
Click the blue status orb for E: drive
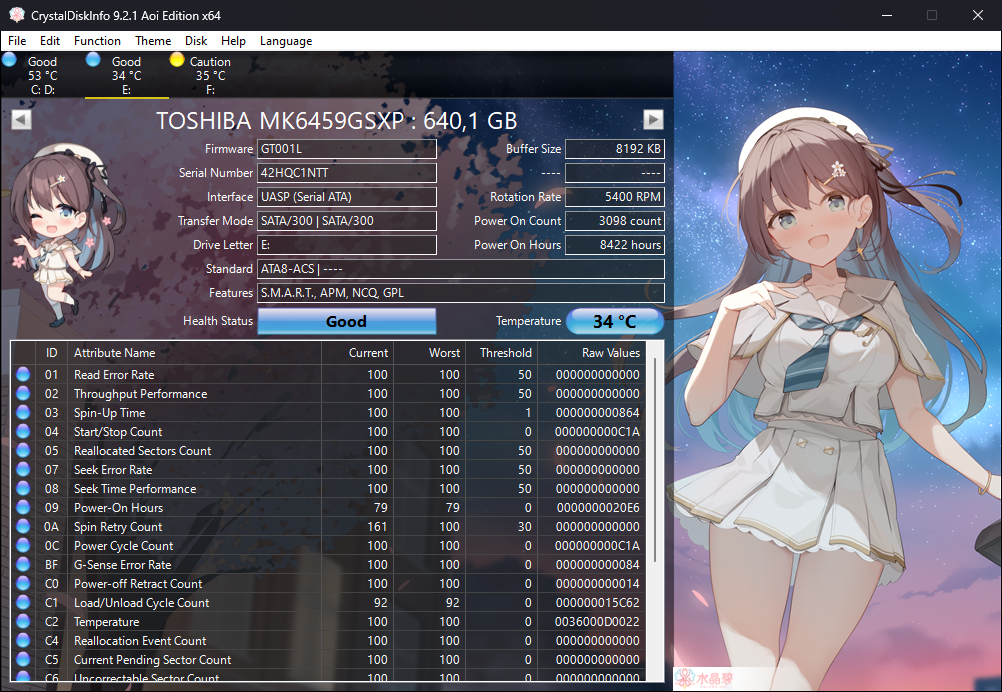pos(93,60)
